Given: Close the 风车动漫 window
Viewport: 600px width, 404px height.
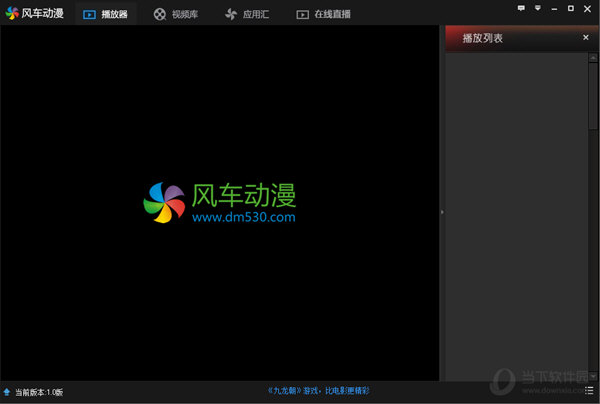Looking at the screenshot, I should tap(587, 8).
